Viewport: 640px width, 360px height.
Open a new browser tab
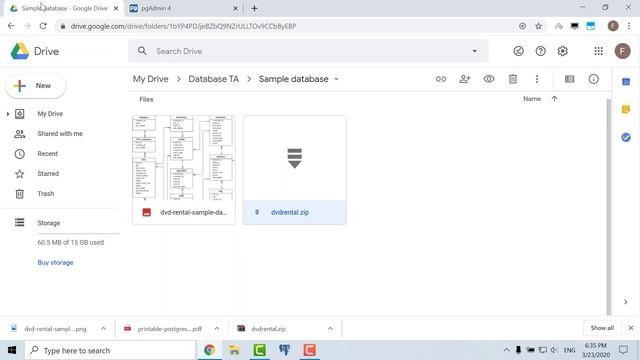[x=254, y=8]
